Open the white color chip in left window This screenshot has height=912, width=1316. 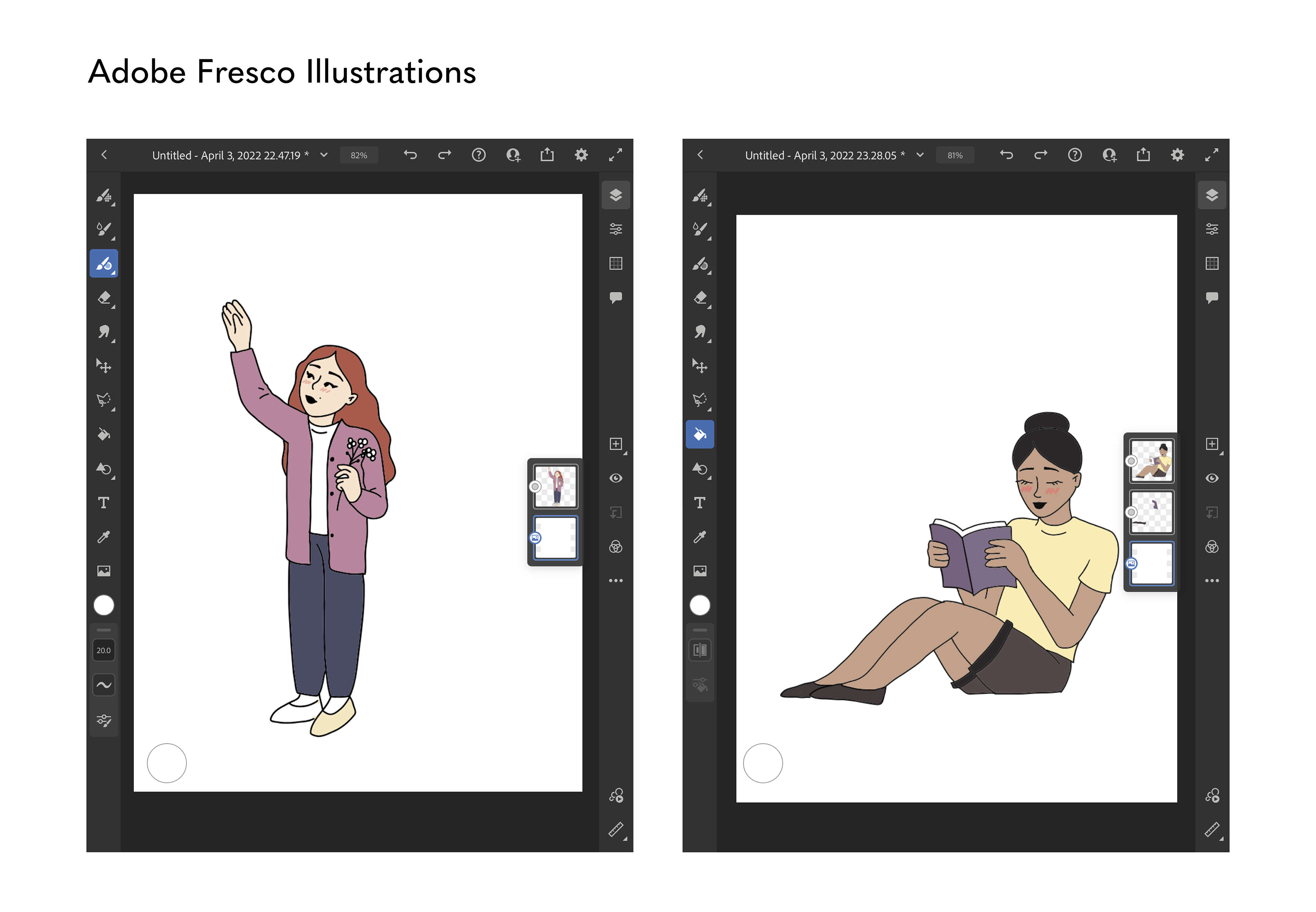(103, 605)
